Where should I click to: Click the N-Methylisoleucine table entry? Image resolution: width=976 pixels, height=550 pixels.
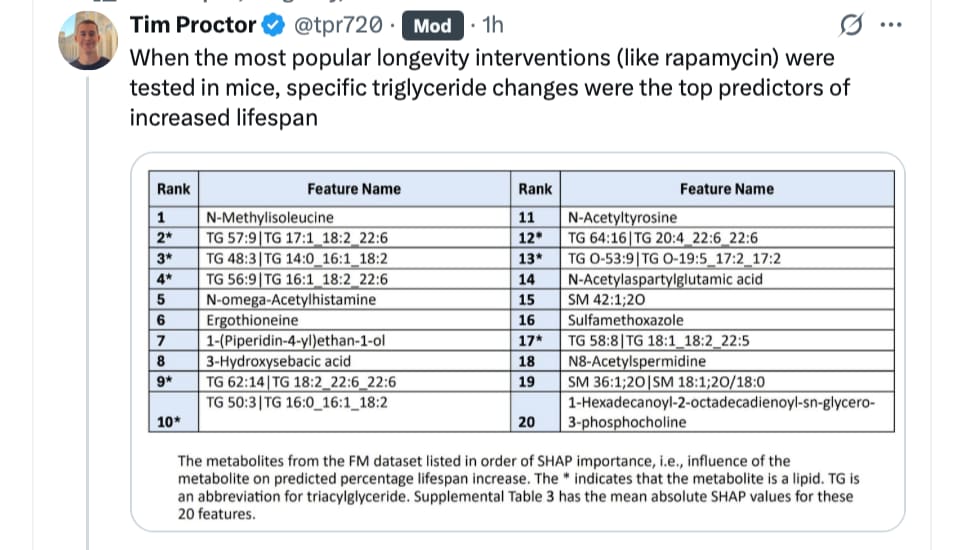coord(270,217)
